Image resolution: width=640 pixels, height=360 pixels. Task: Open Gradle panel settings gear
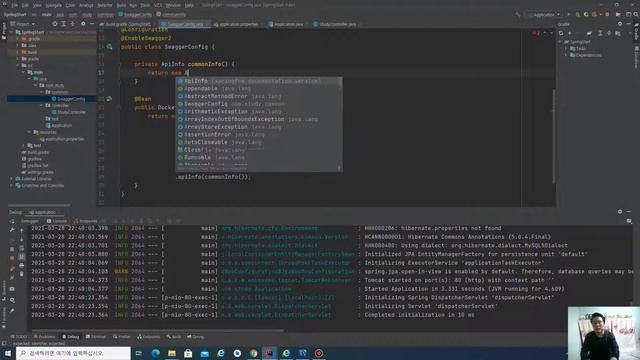[620, 24]
